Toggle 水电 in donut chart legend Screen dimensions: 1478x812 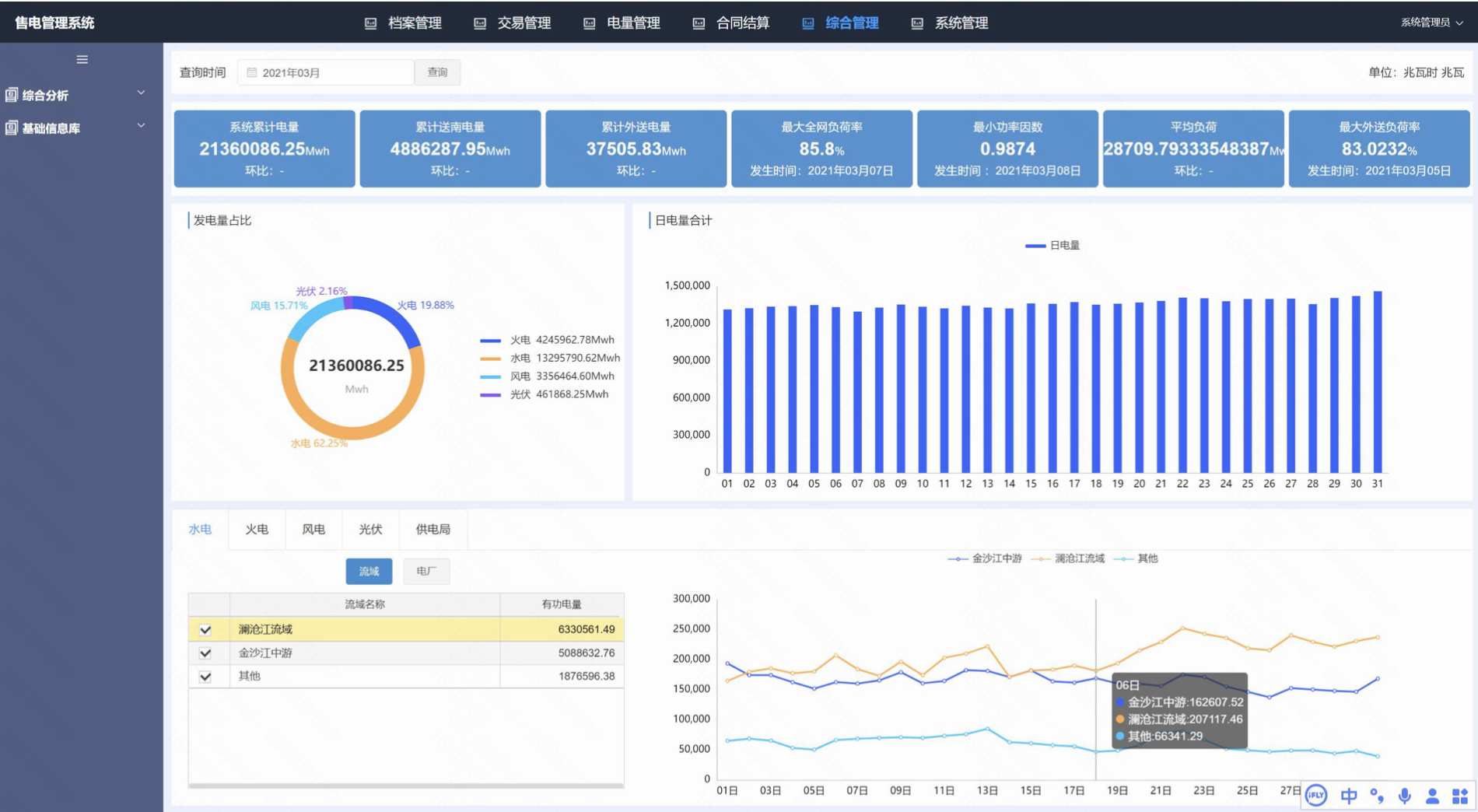point(549,358)
